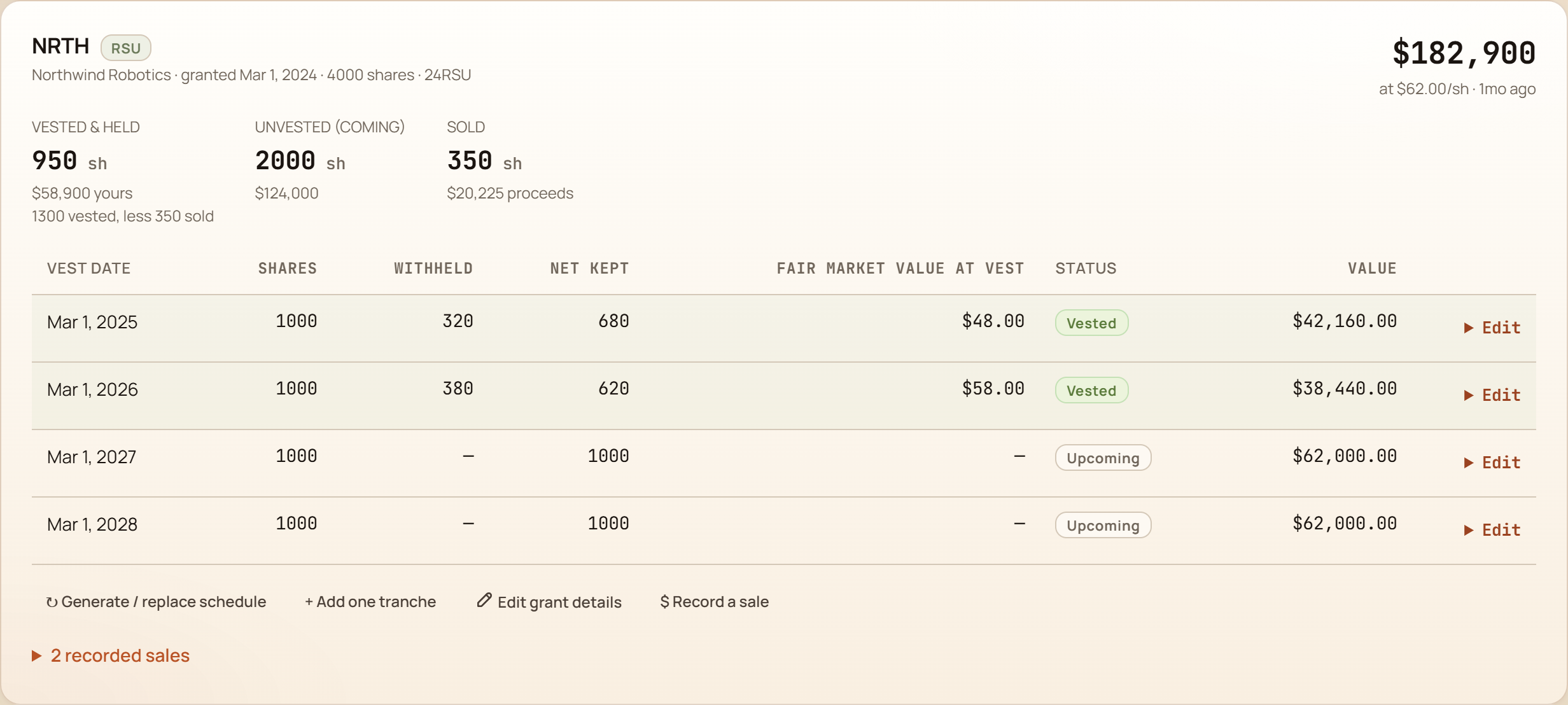Select the Mar 1, 2027 vest date cell
Viewport: 1568px width, 705px height.
pos(92,457)
